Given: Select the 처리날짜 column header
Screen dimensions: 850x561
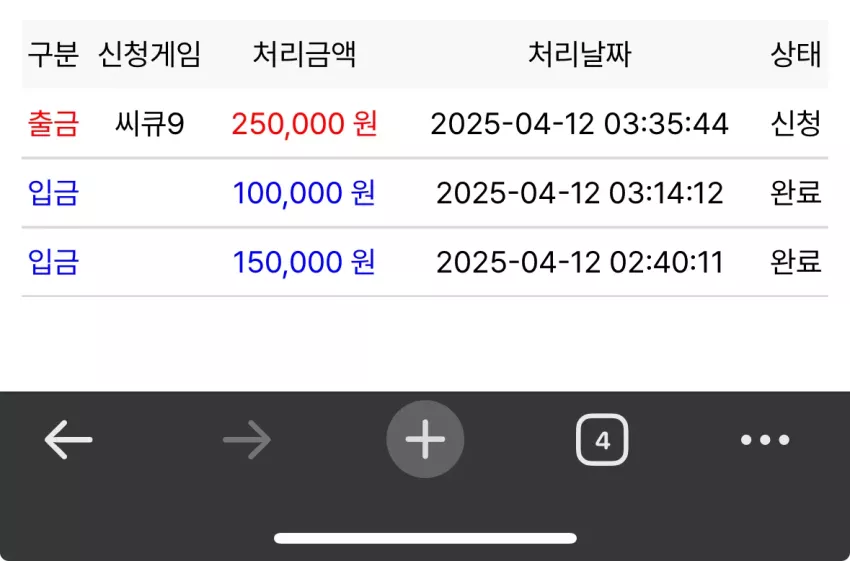Looking at the screenshot, I should [579, 54].
